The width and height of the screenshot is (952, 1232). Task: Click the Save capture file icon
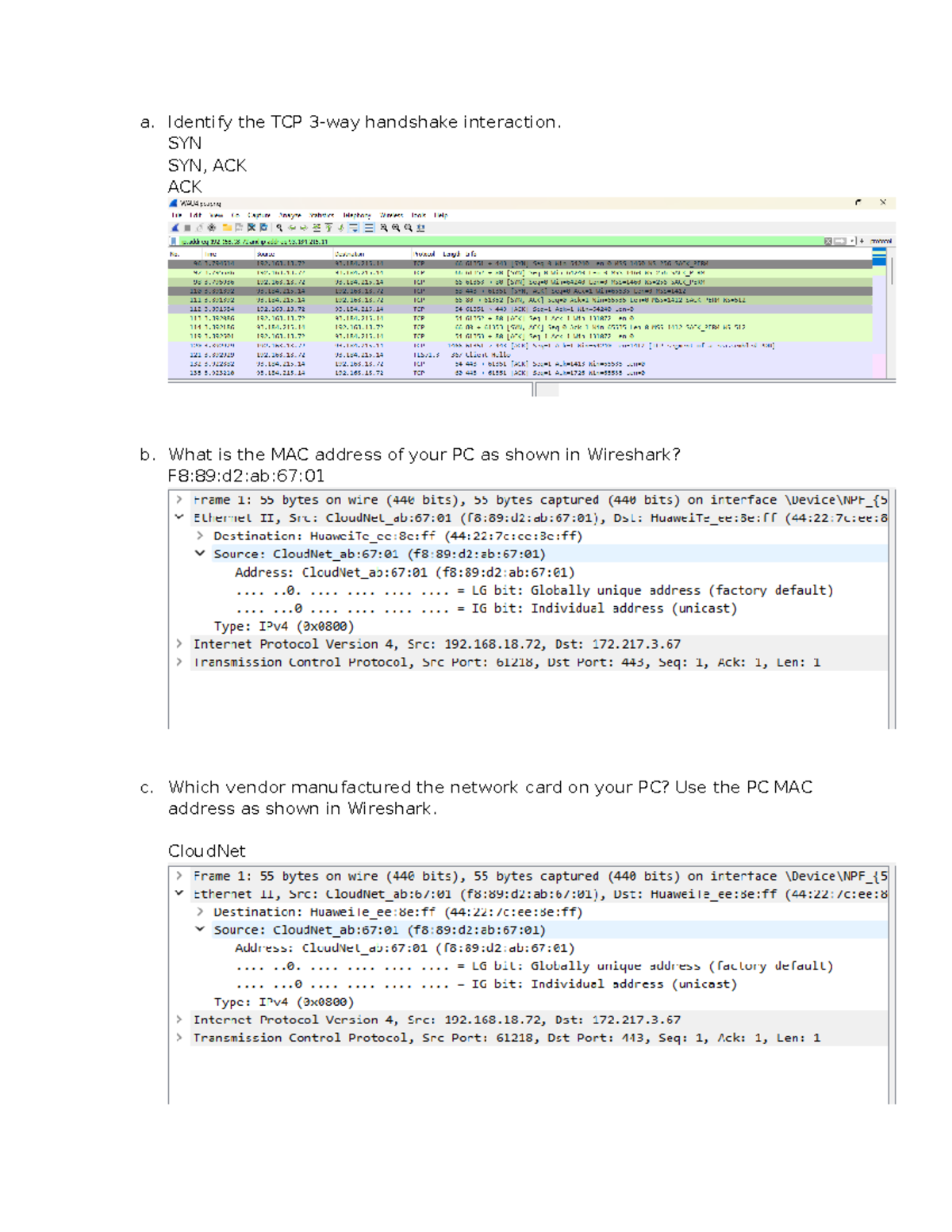(x=239, y=228)
